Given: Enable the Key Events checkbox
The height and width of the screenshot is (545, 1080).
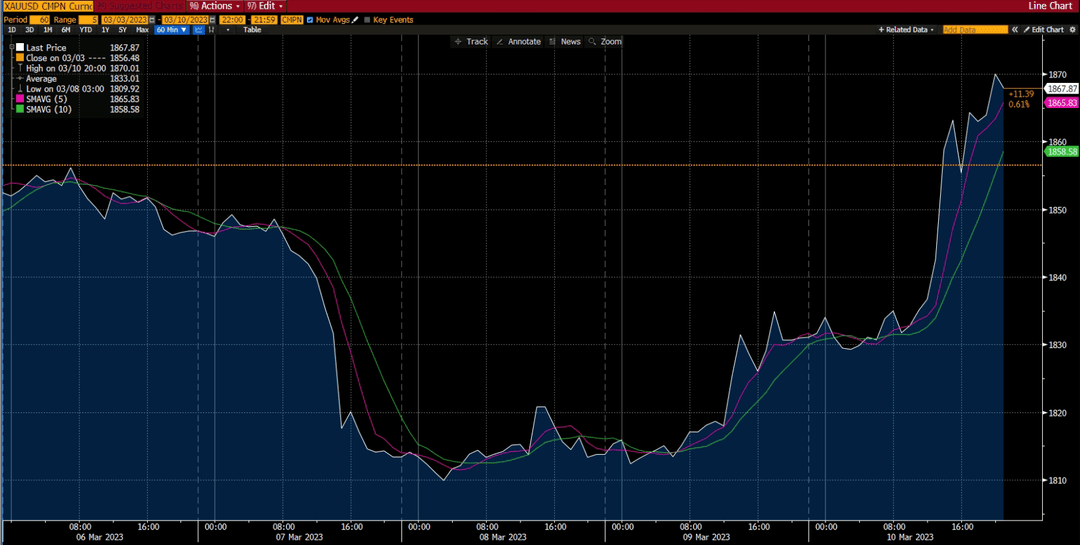Looking at the screenshot, I should tap(367, 20).
